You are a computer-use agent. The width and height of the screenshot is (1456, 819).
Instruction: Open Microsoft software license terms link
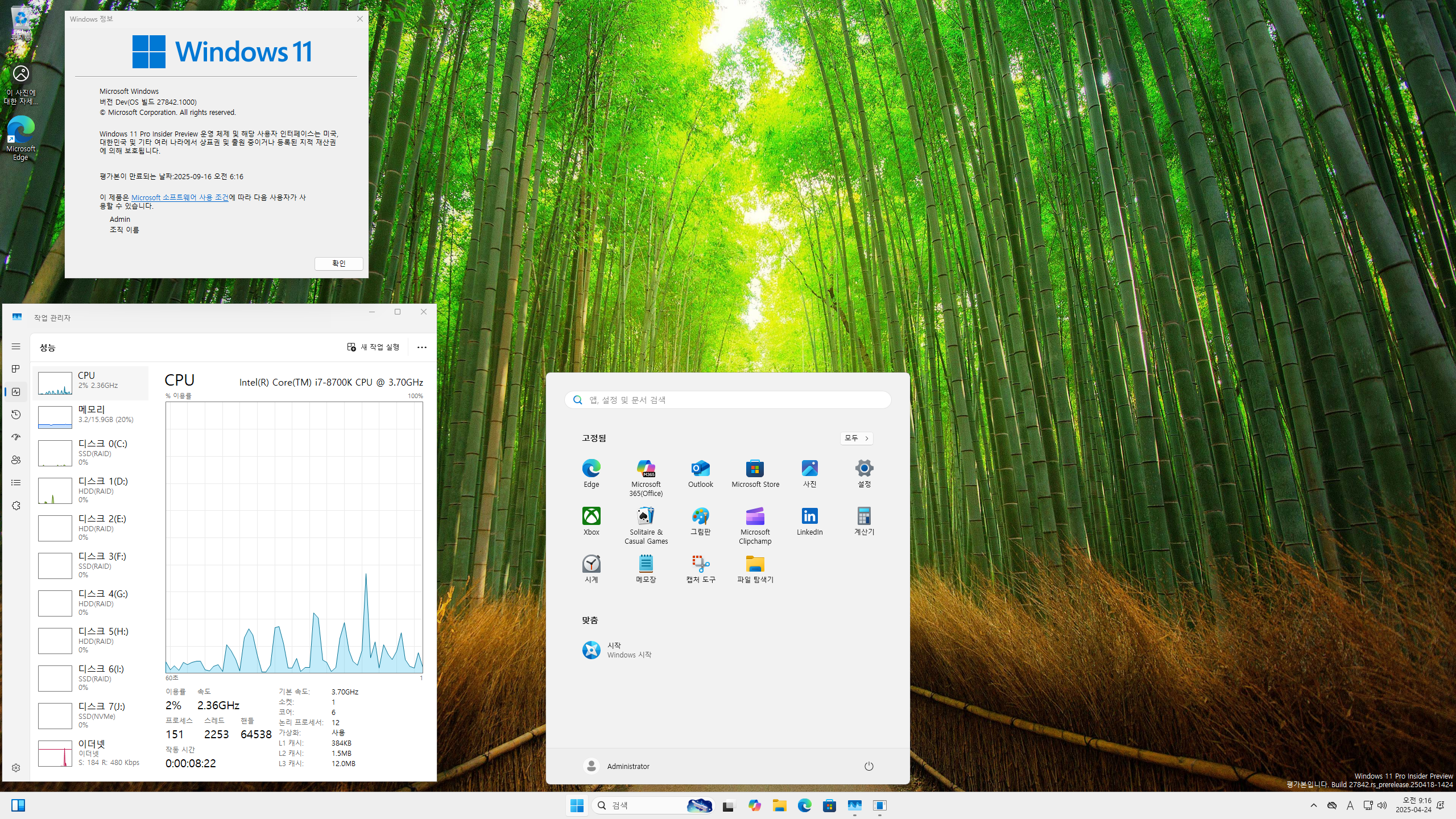(x=180, y=197)
